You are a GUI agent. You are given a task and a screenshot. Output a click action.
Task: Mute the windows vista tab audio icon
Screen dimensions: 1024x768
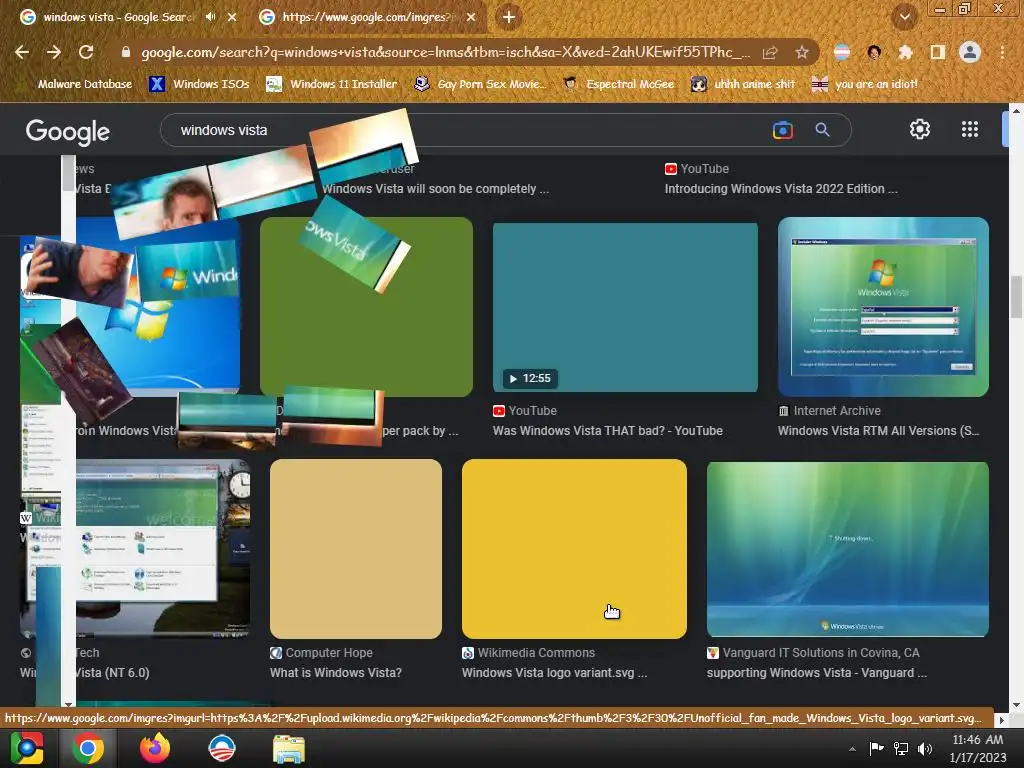210,17
